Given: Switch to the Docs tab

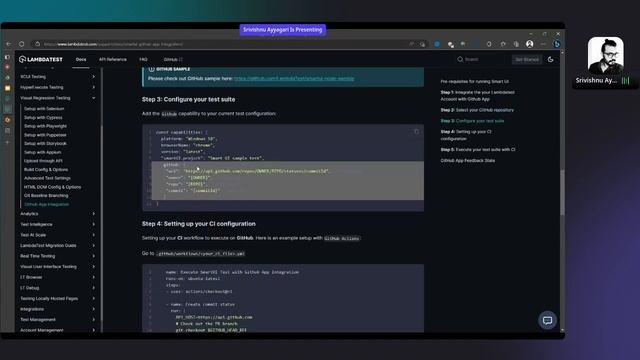Looking at the screenshot, I should click(81, 59).
